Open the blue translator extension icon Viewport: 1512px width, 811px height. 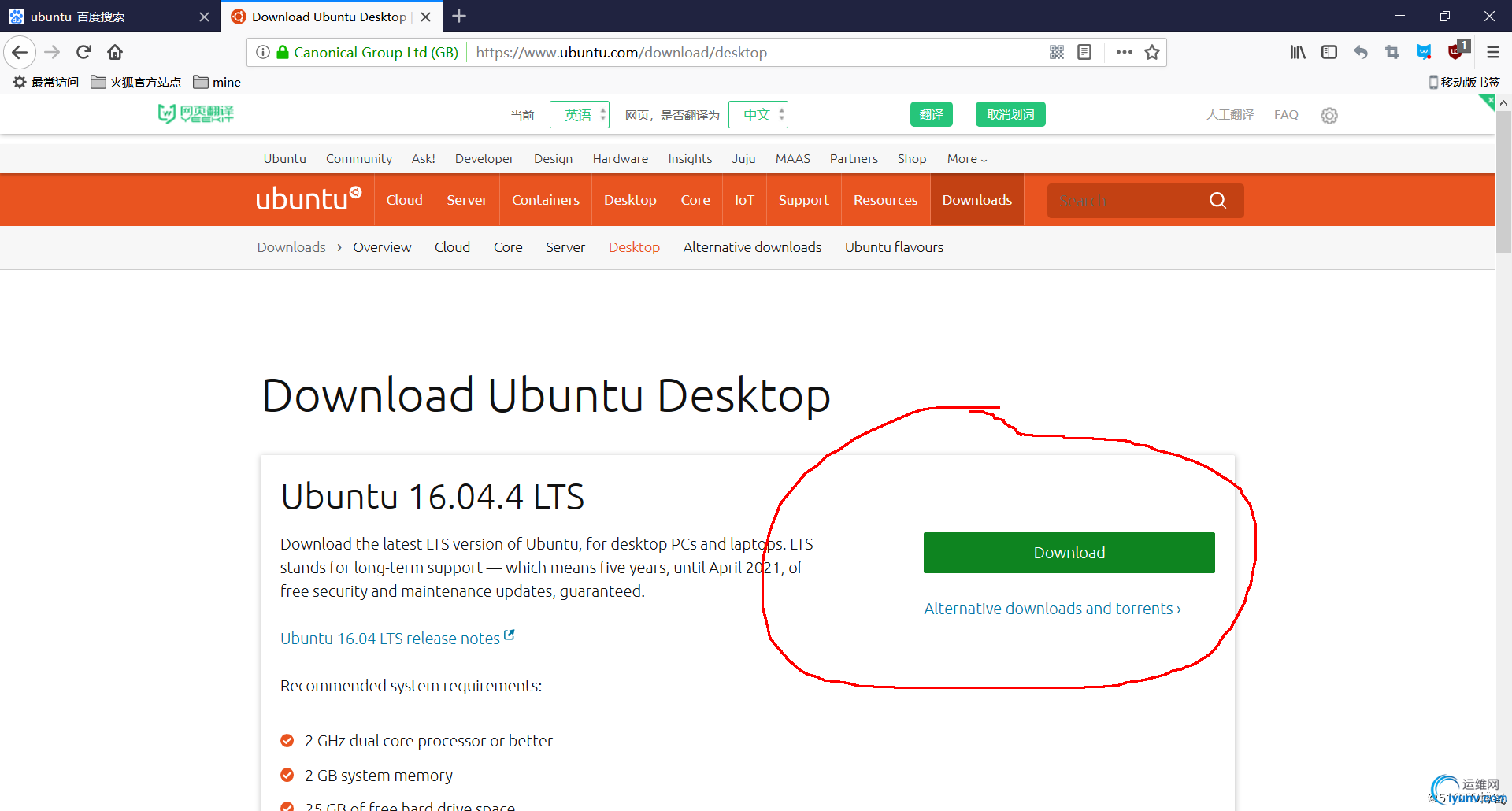click(1424, 52)
